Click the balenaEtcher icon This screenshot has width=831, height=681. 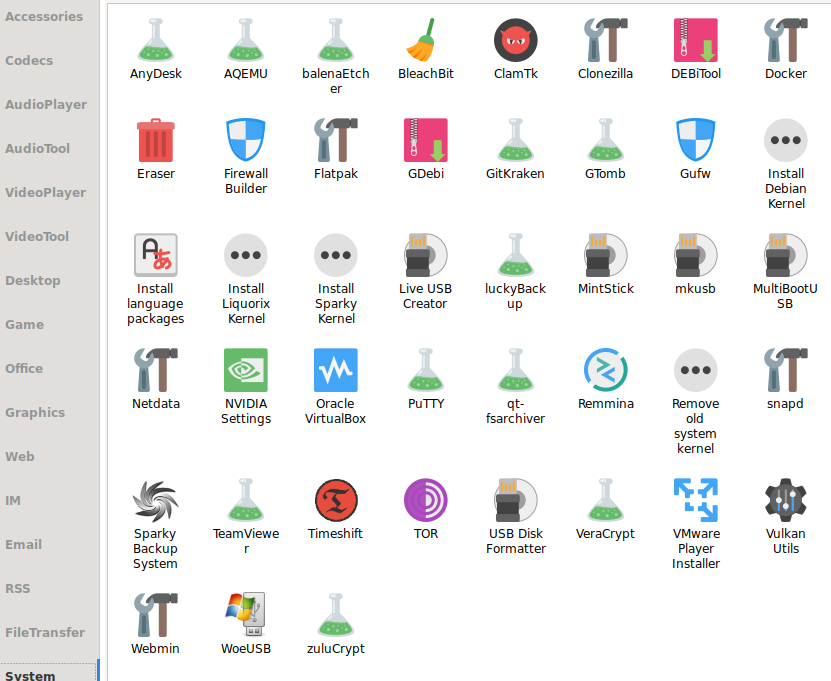click(x=336, y=40)
